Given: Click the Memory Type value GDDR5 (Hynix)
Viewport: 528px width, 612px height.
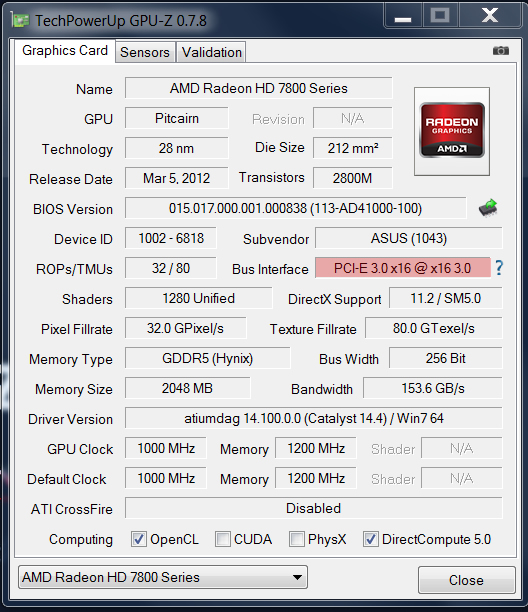Looking at the screenshot, I should [208, 358].
